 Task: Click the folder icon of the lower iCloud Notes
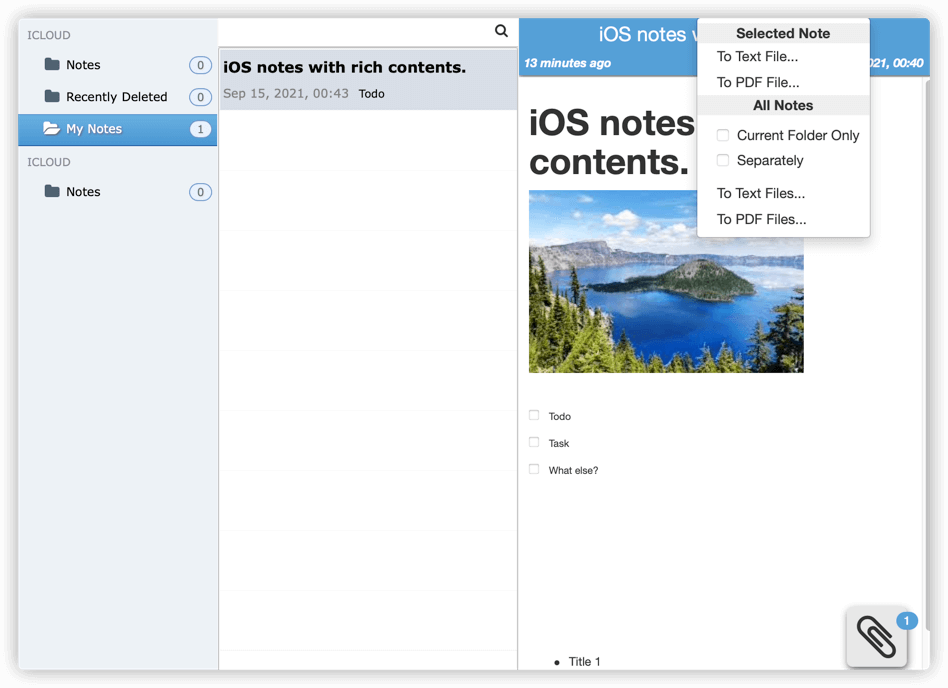coord(54,191)
